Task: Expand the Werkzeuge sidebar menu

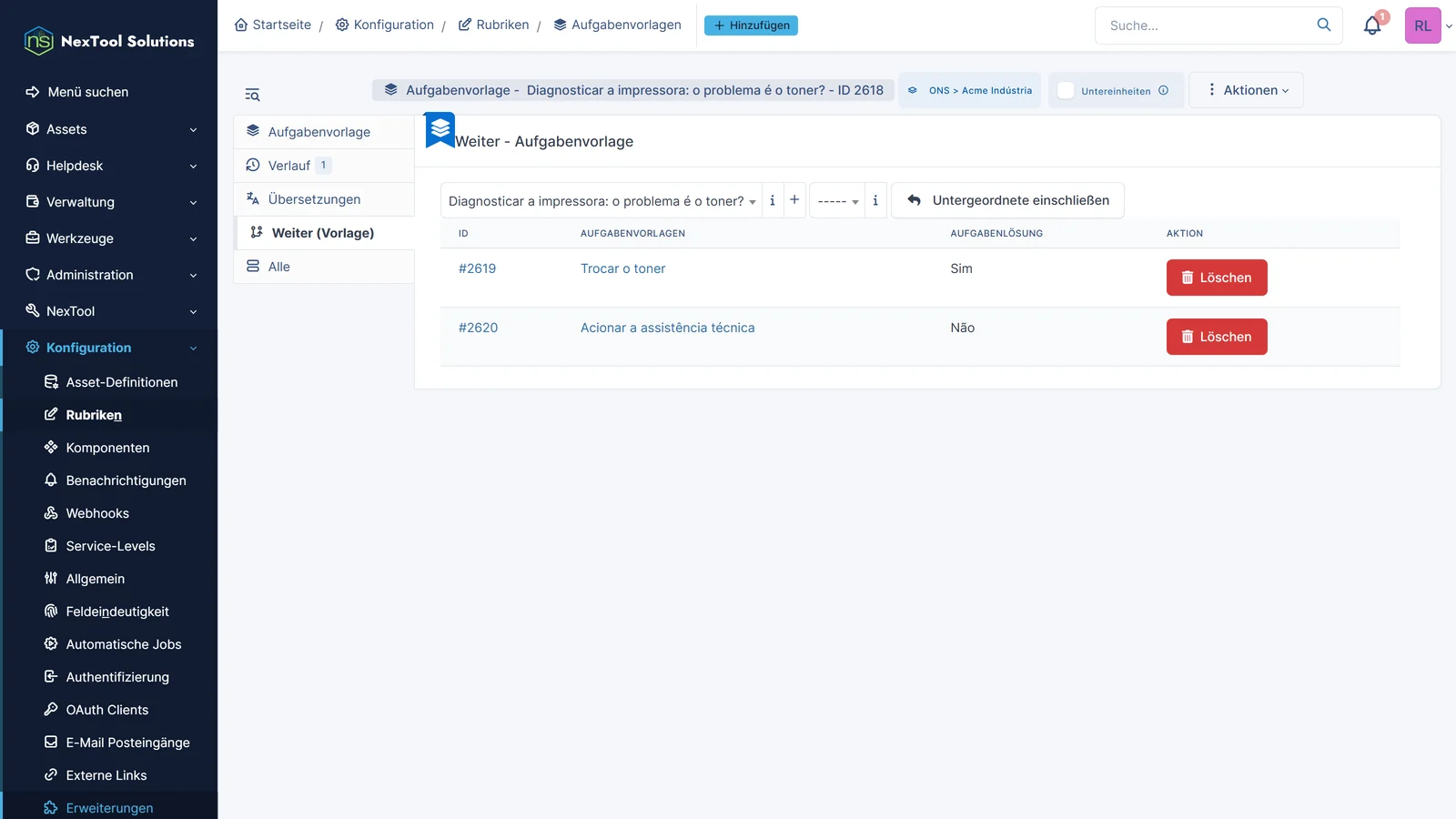Action: (x=109, y=238)
